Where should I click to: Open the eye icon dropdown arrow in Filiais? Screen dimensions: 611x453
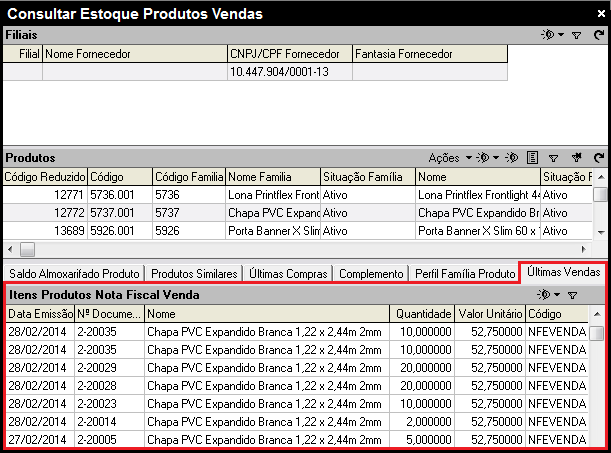tap(561, 35)
